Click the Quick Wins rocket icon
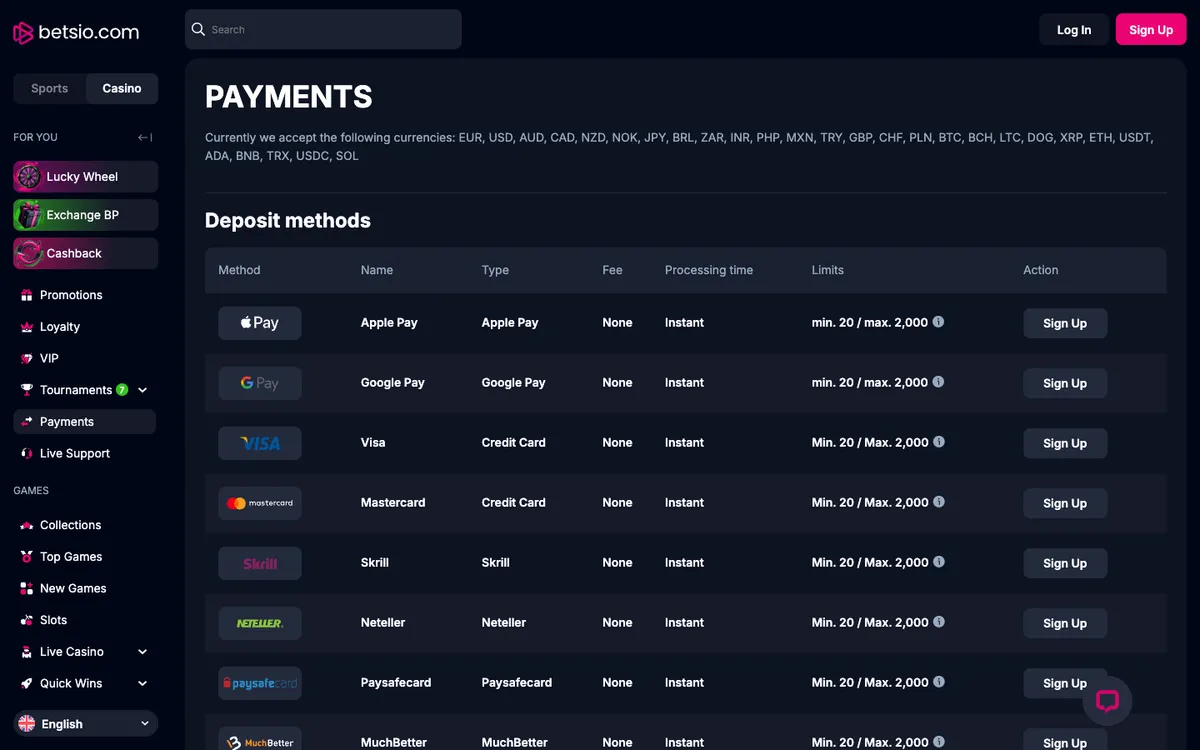 tap(27, 683)
